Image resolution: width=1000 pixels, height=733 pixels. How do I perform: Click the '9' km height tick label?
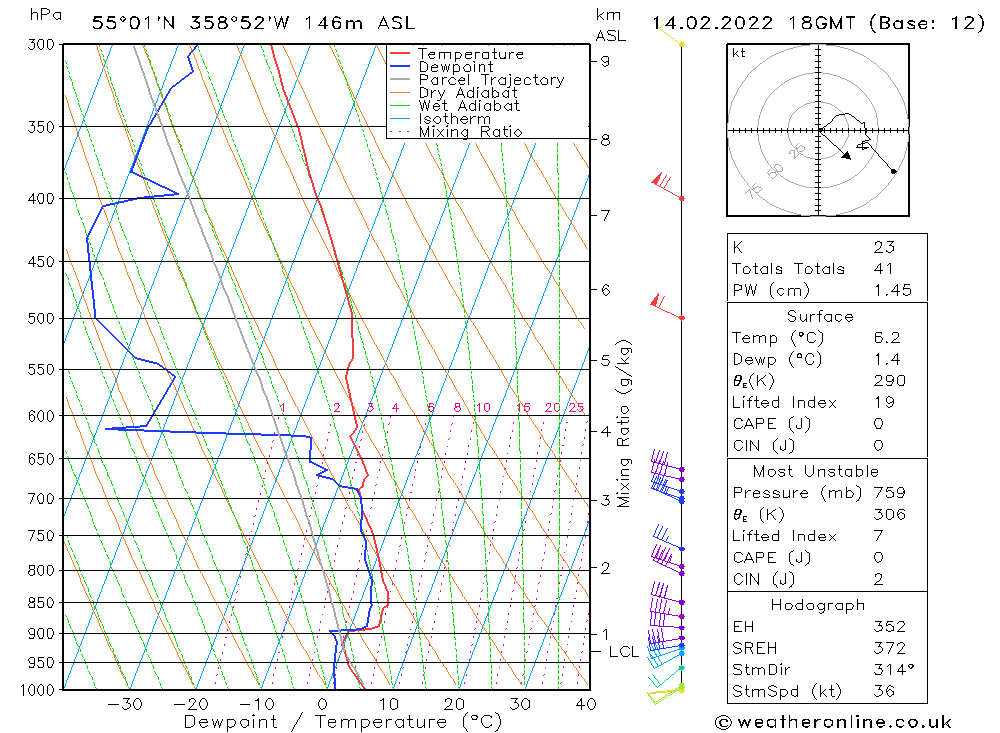coord(605,61)
